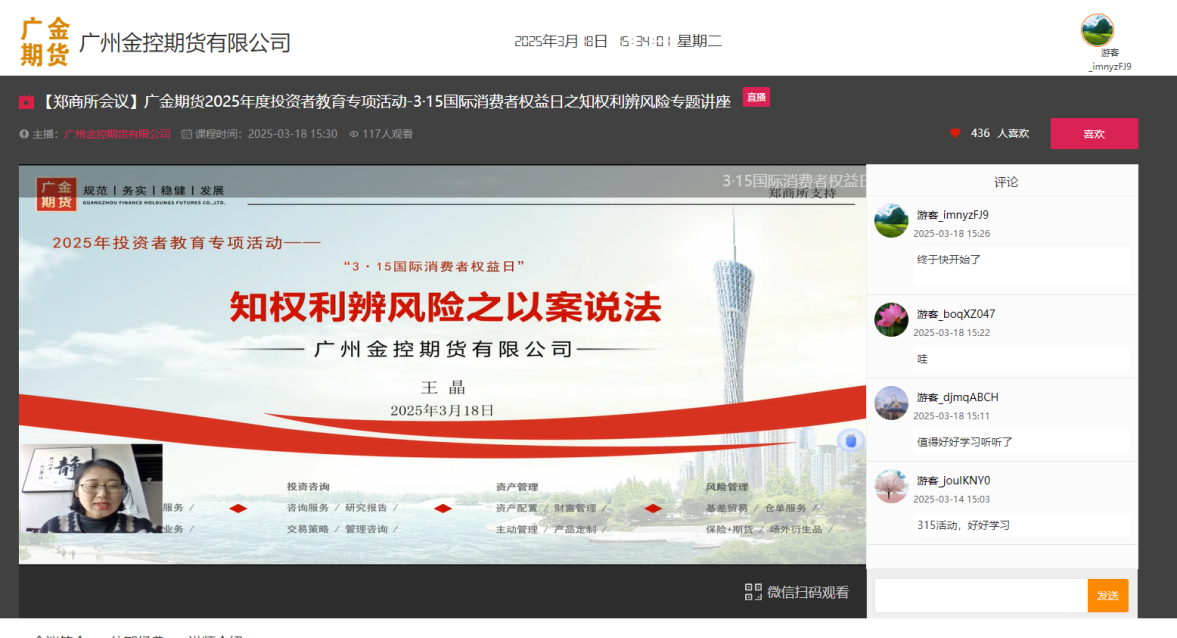Click the guest name under the top-right avatar
The width and height of the screenshot is (1177, 638).
pyautogui.click(x=1109, y=59)
